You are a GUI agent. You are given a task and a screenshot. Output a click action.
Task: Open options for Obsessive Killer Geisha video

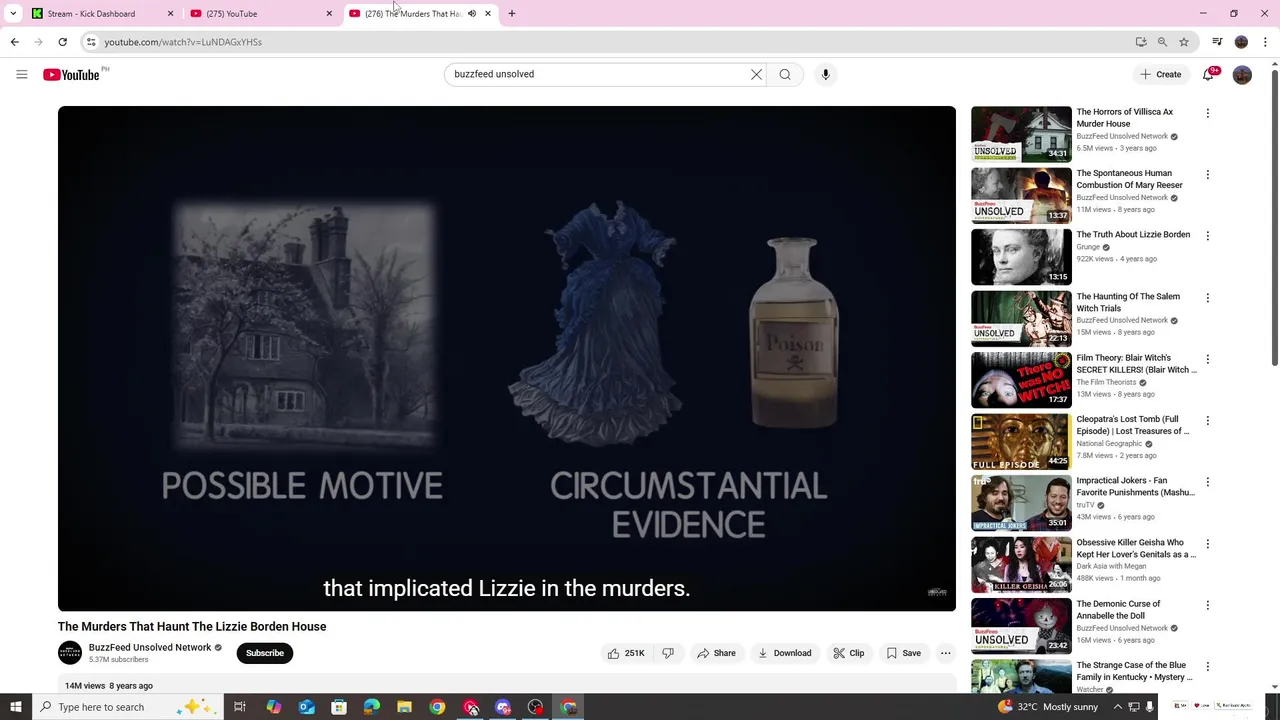coord(1207,544)
